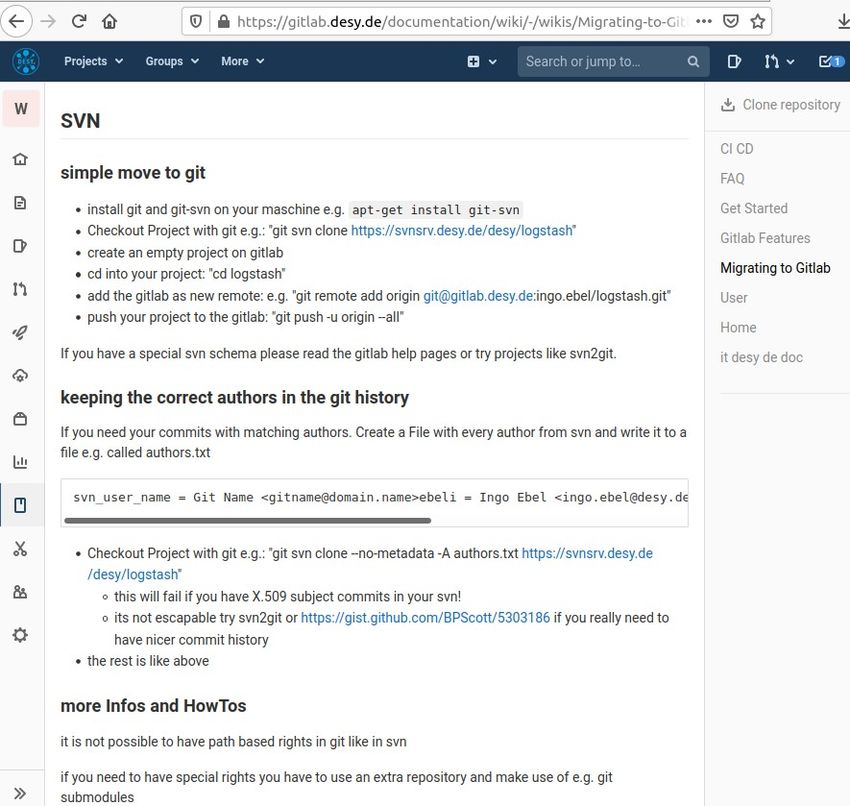Open the Groups dropdown menu
The height and width of the screenshot is (806, 850).
pyautogui.click(x=172, y=61)
